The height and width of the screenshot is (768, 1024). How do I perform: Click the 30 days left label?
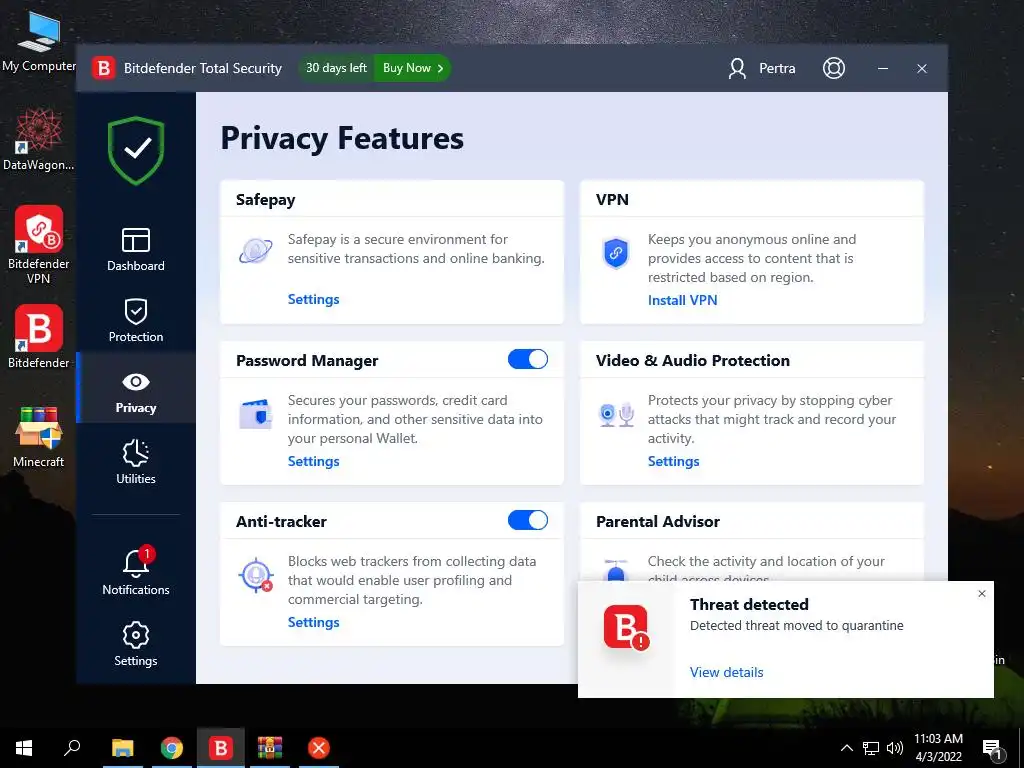click(336, 68)
